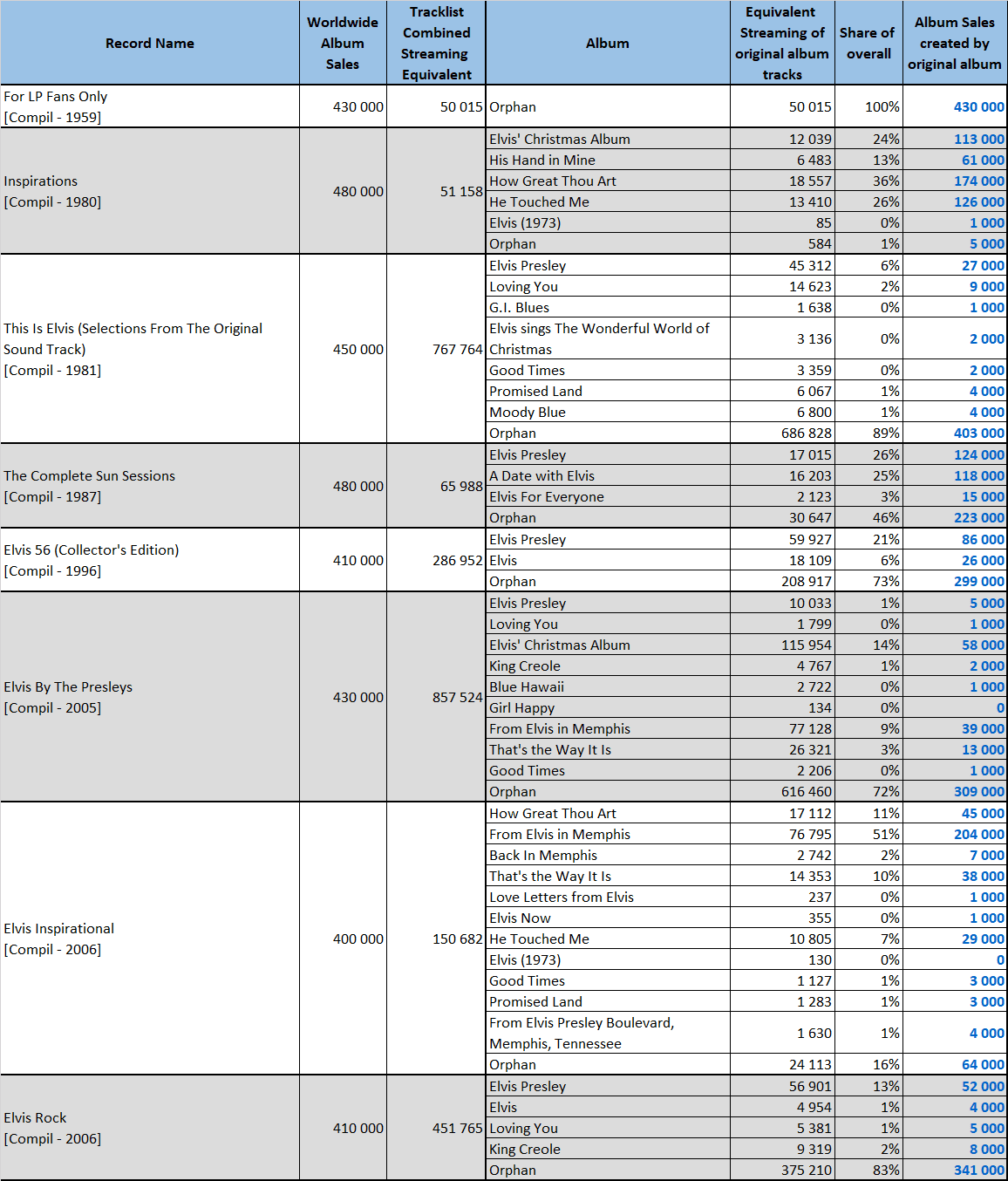Select 'The Complete Sun Sessions' record cell

tap(150, 486)
